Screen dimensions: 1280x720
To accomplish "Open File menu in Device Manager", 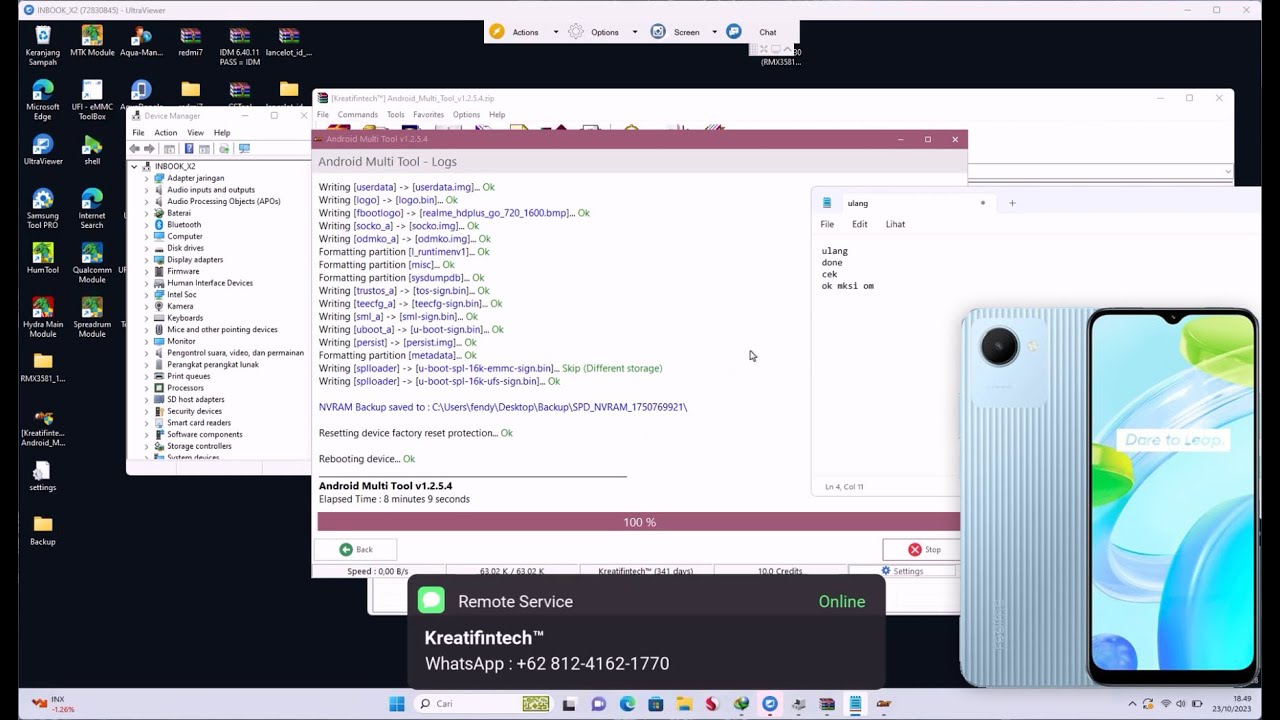I will click(138, 132).
